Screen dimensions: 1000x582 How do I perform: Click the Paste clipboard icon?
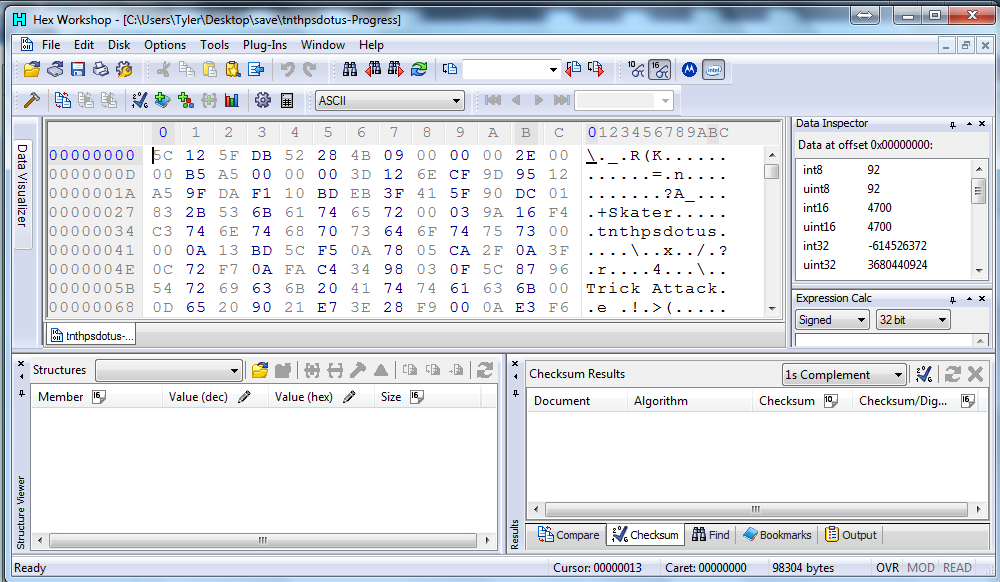[x=209, y=69]
